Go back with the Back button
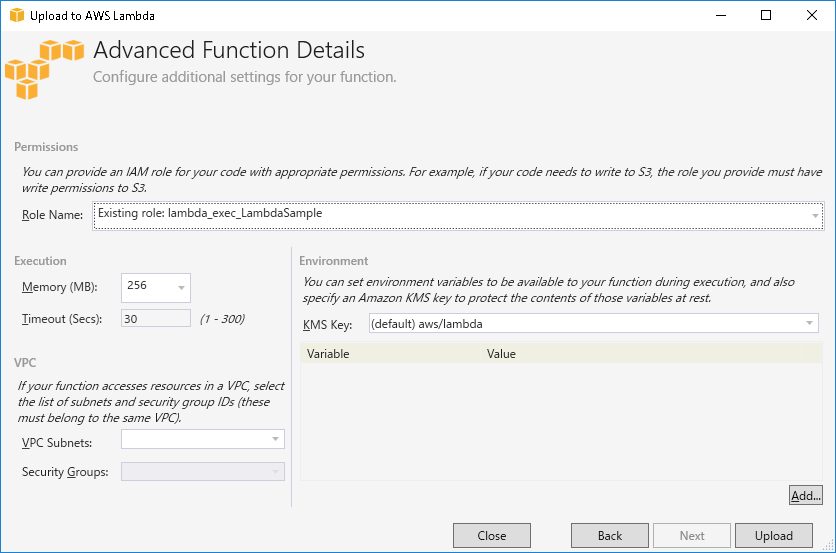836x553 pixels. click(x=609, y=536)
